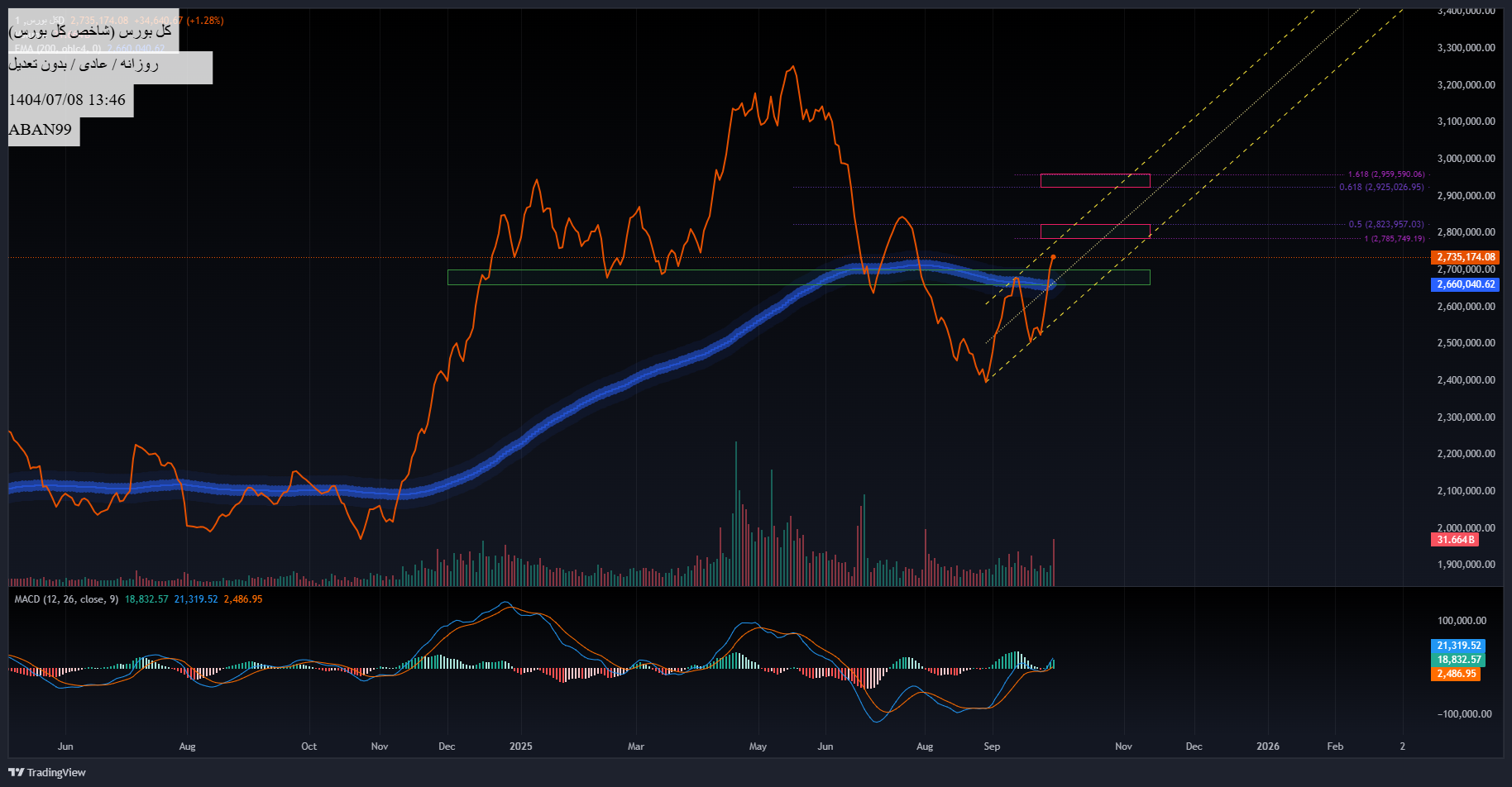Image resolution: width=1512 pixels, height=787 pixels.
Task: Click the TradingView logo
Action: click(x=47, y=772)
